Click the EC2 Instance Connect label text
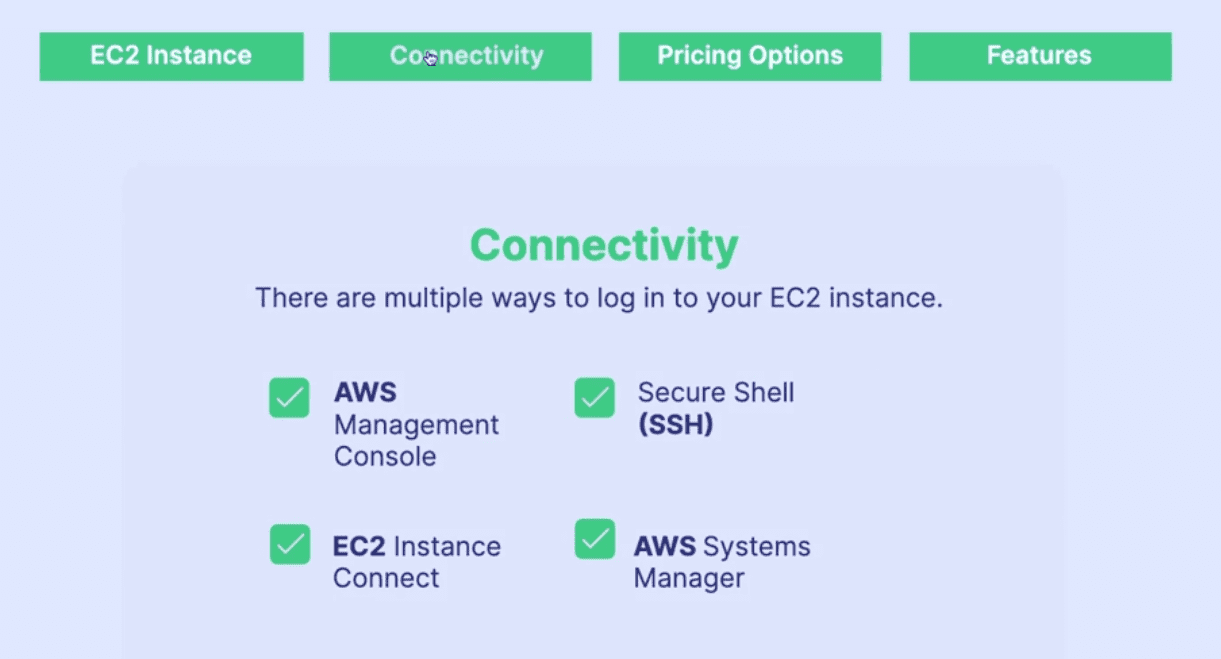Image resolution: width=1221 pixels, height=659 pixels. coord(417,562)
